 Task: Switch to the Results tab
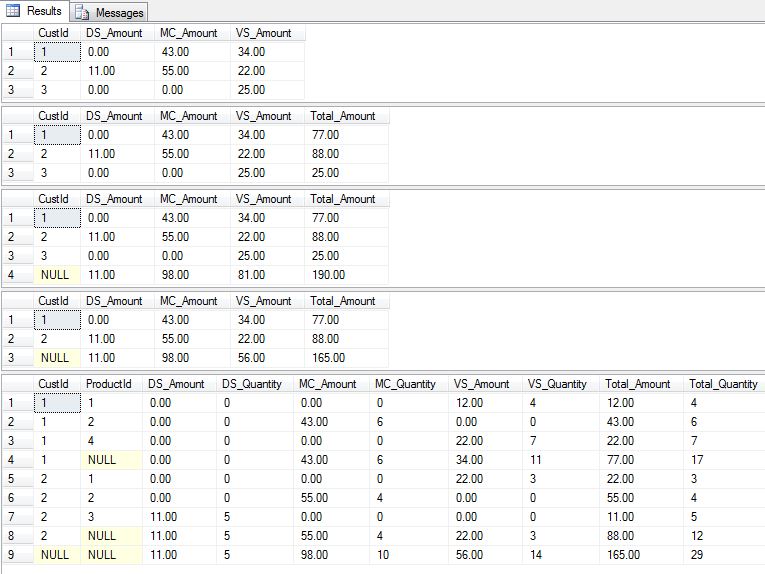34,11
